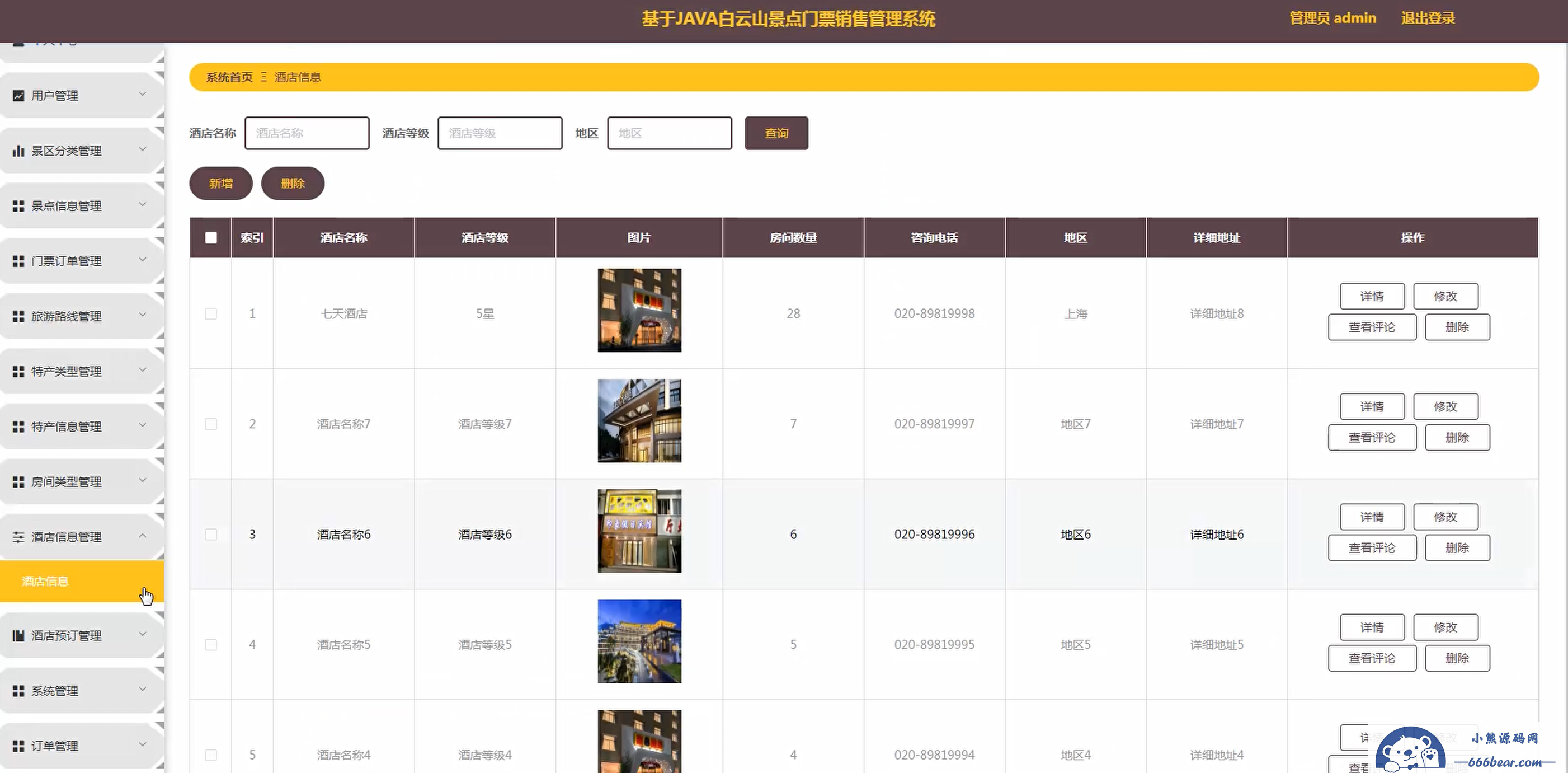Image resolution: width=1568 pixels, height=773 pixels.
Task: Focus the 酒店名称 search field
Action: click(x=307, y=133)
